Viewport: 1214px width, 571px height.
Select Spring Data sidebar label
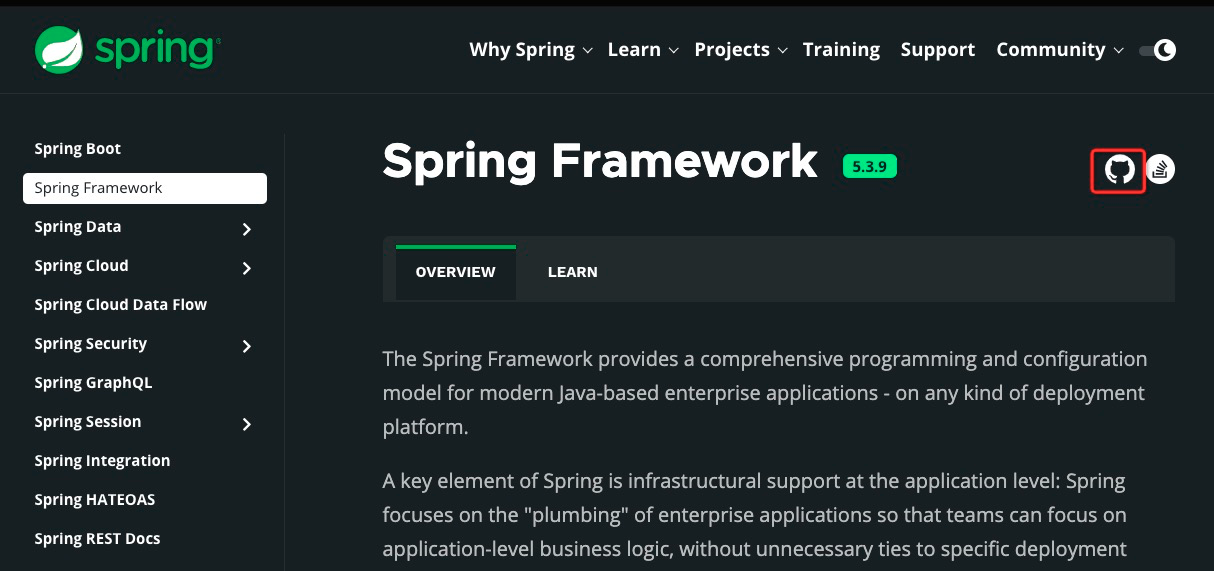[x=77, y=227]
